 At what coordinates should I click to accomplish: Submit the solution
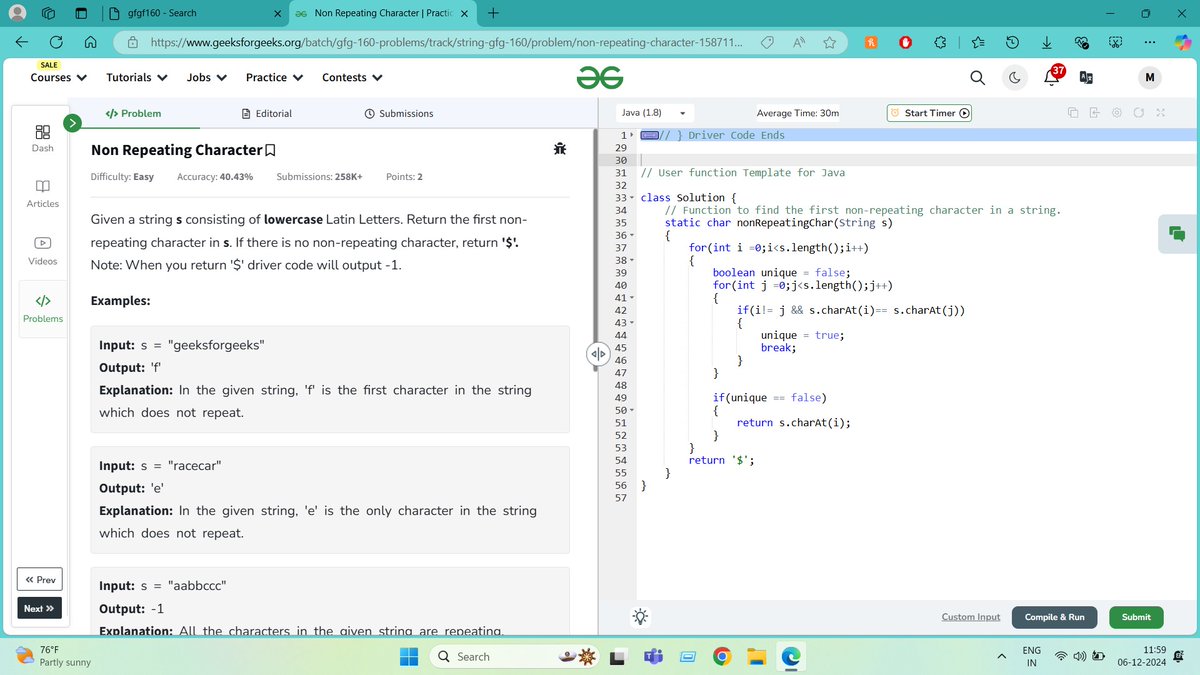(1136, 617)
